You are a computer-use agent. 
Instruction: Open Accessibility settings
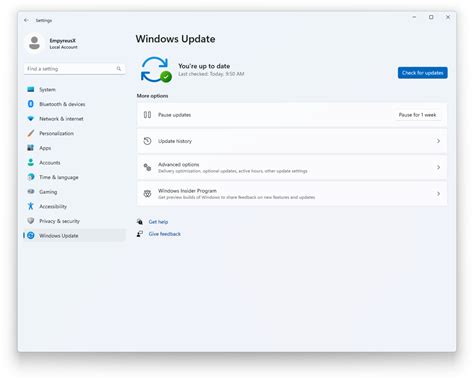(x=75, y=207)
